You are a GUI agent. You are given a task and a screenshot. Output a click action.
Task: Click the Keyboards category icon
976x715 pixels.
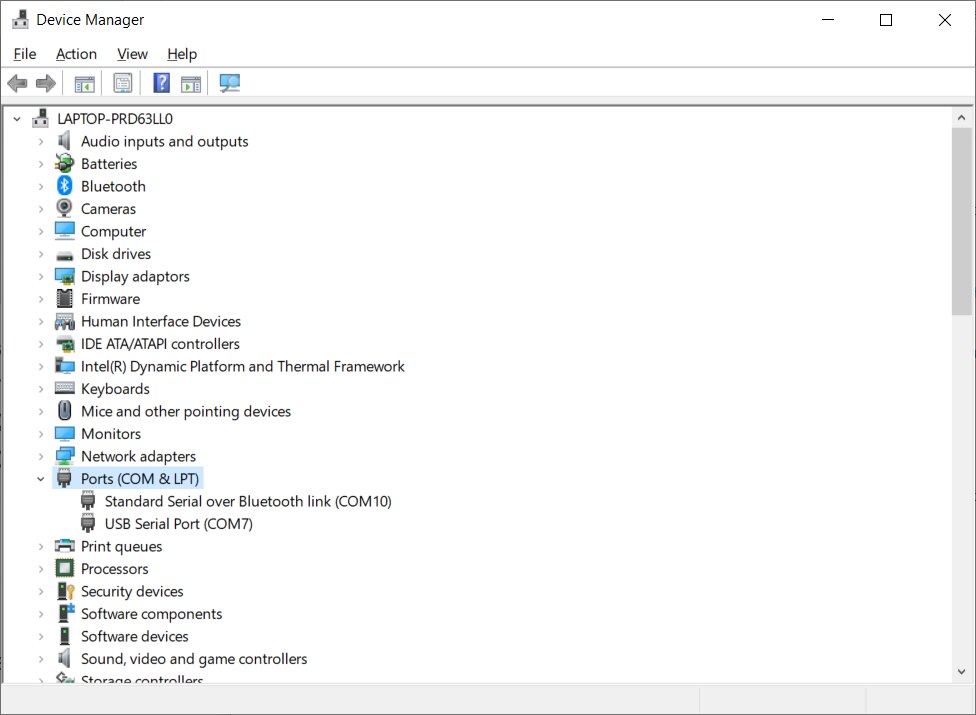click(65, 388)
